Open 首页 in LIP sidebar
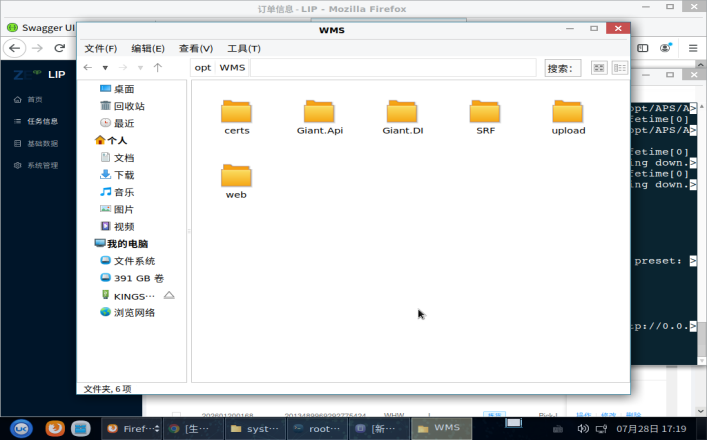The height and width of the screenshot is (440, 708). pos(29,99)
